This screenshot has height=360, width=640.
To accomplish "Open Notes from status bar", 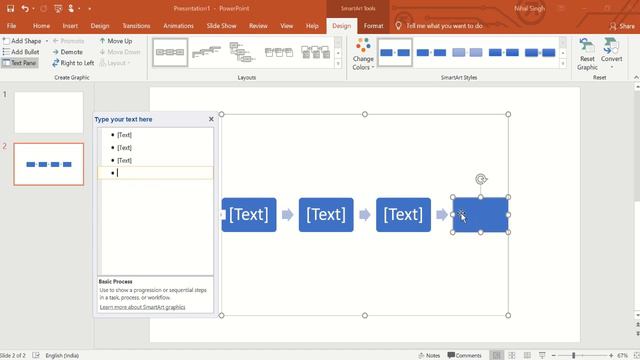I will [x=429, y=356].
